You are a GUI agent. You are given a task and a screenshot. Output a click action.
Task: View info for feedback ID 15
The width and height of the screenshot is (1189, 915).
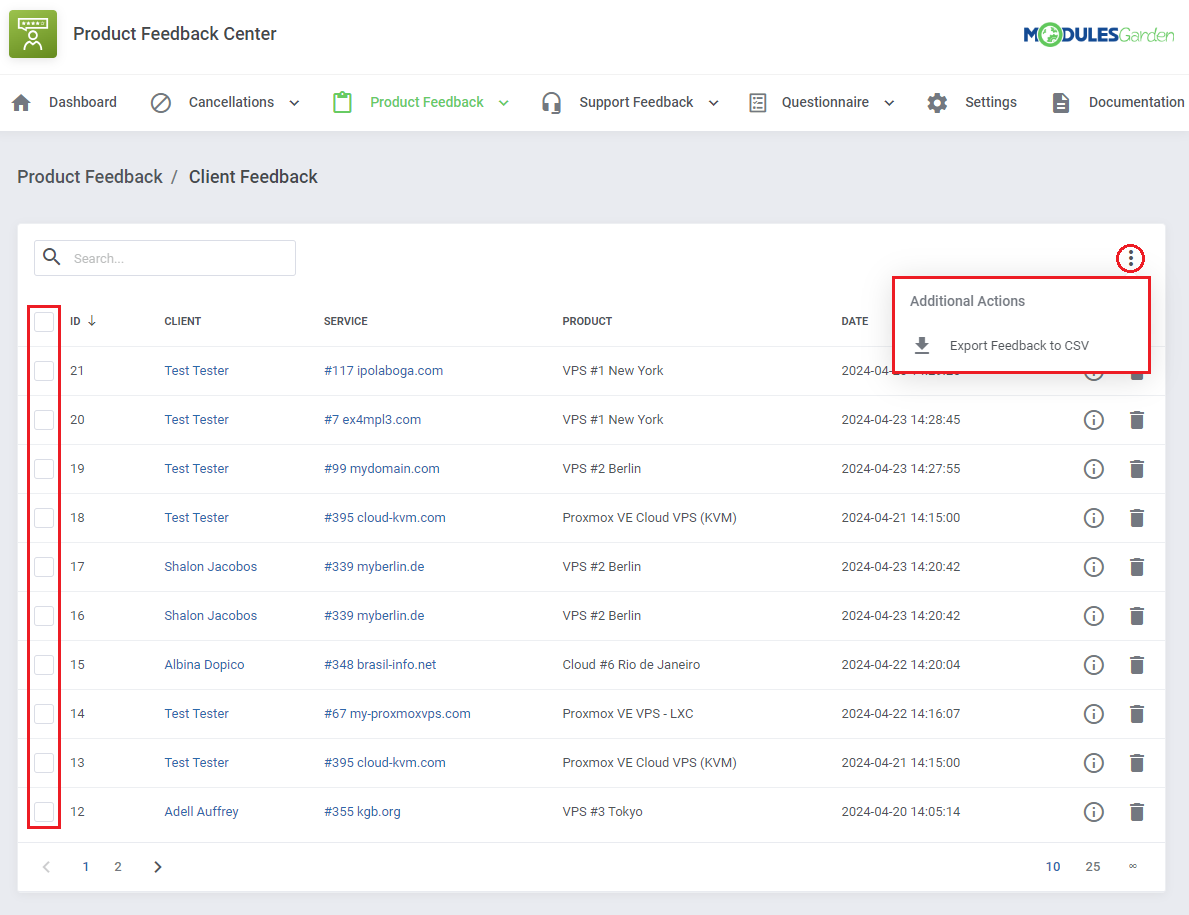click(1093, 665)
